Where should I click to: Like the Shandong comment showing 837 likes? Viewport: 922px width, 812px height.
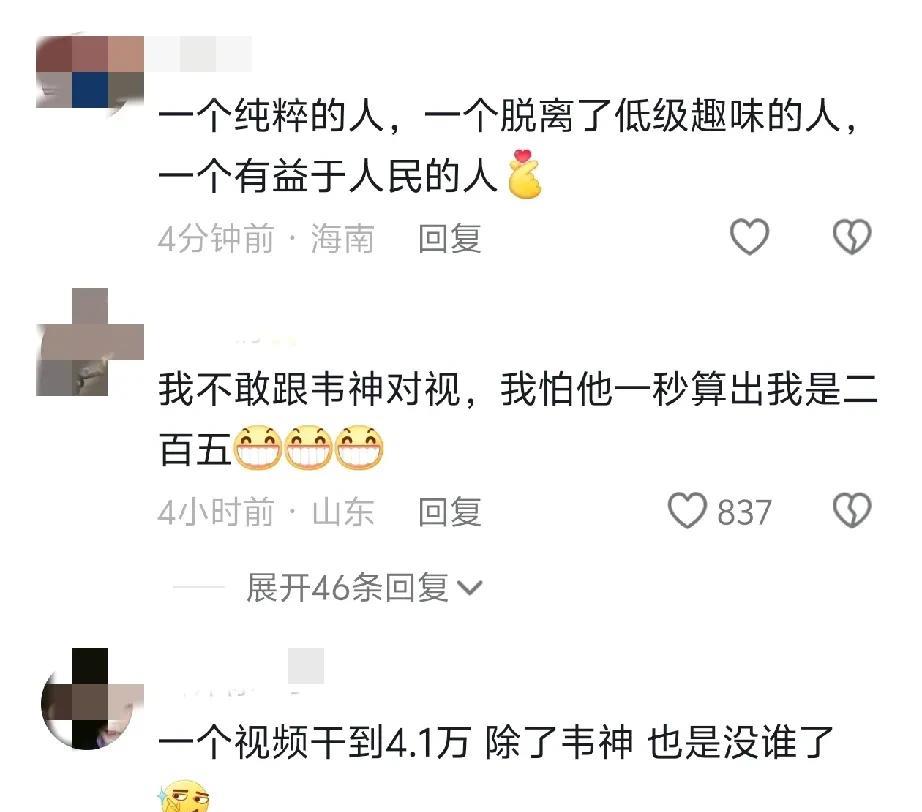[x=687, y=510]
